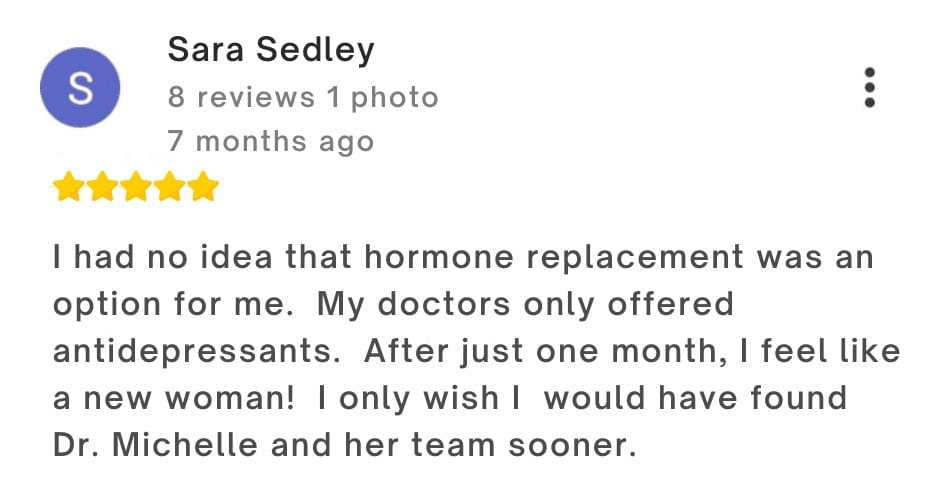Select the third yellow star

(x=136, y=186)
